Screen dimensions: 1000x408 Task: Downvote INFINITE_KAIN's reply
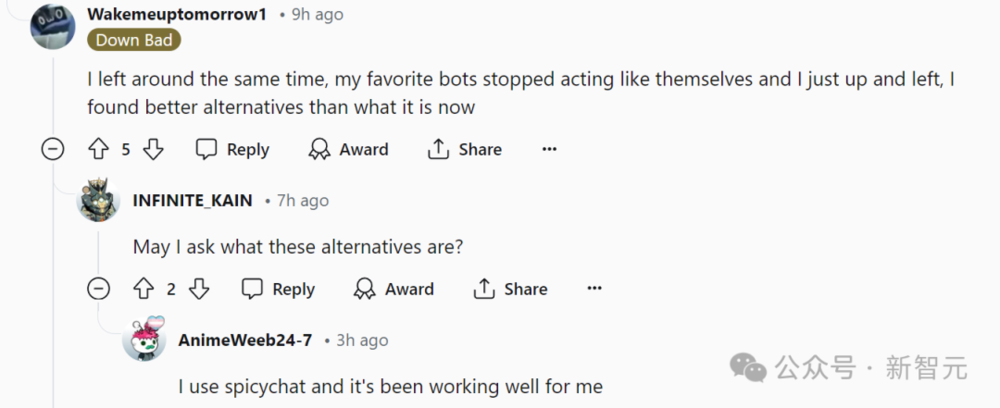tap(199, 289)
